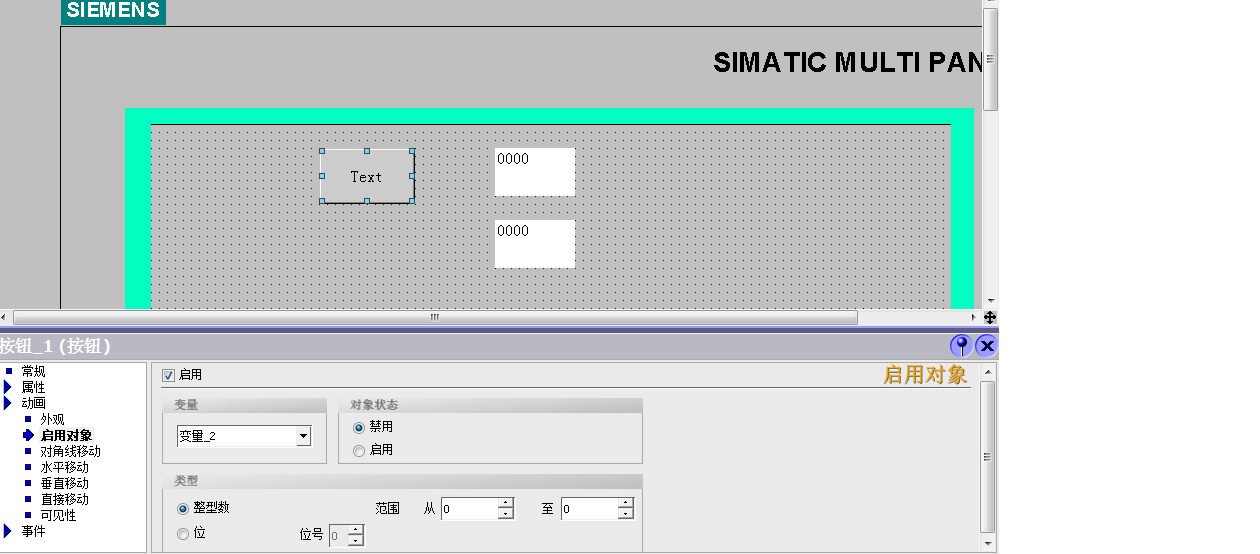
Task: Click the properties panel scroll-down arrow
Action: pyautogui.click(x=989, y=543)
